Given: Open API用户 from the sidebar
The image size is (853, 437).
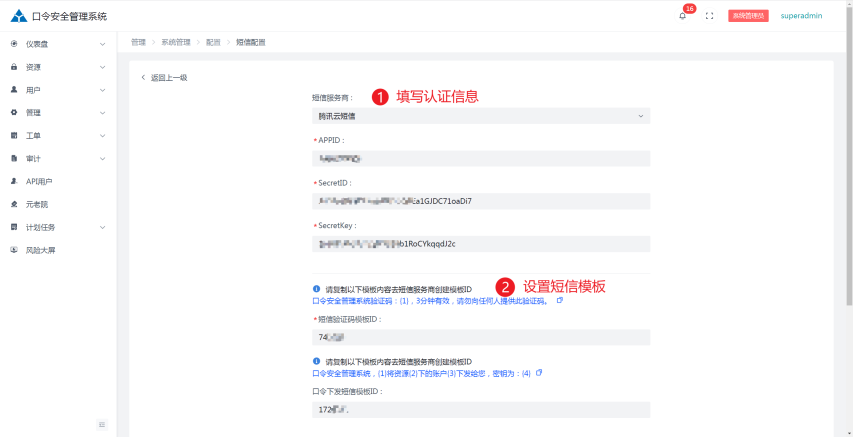Looking at the screenshot, I should (x=39, y=181).
